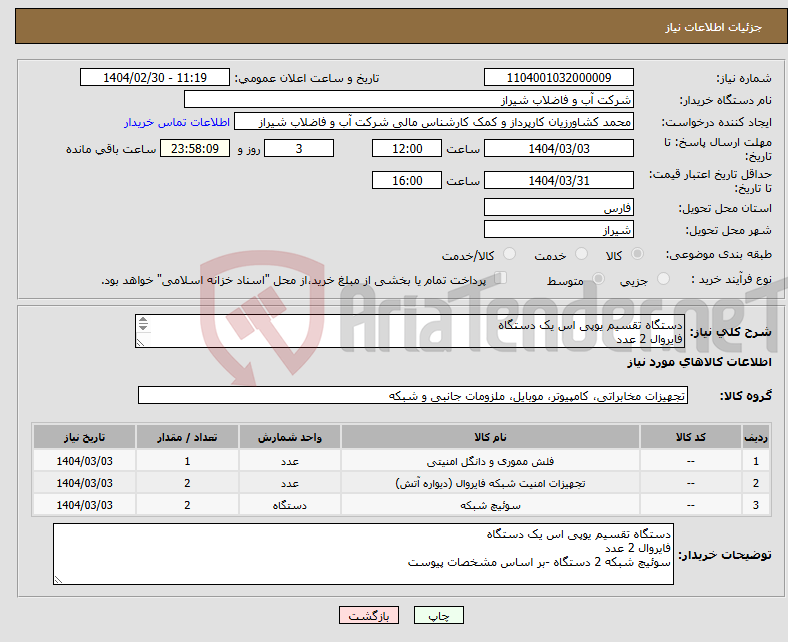
Task: Click the بازگشت (back) button
Action: [369, 615]
